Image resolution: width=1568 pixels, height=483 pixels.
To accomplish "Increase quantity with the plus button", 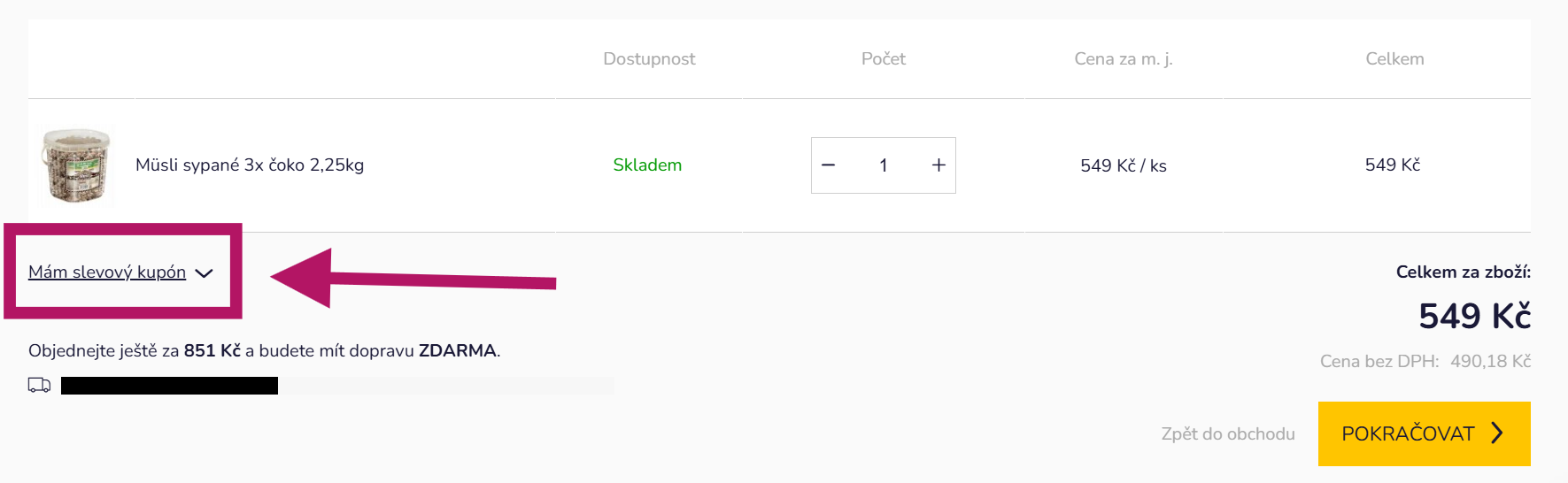I will point(938,165).
